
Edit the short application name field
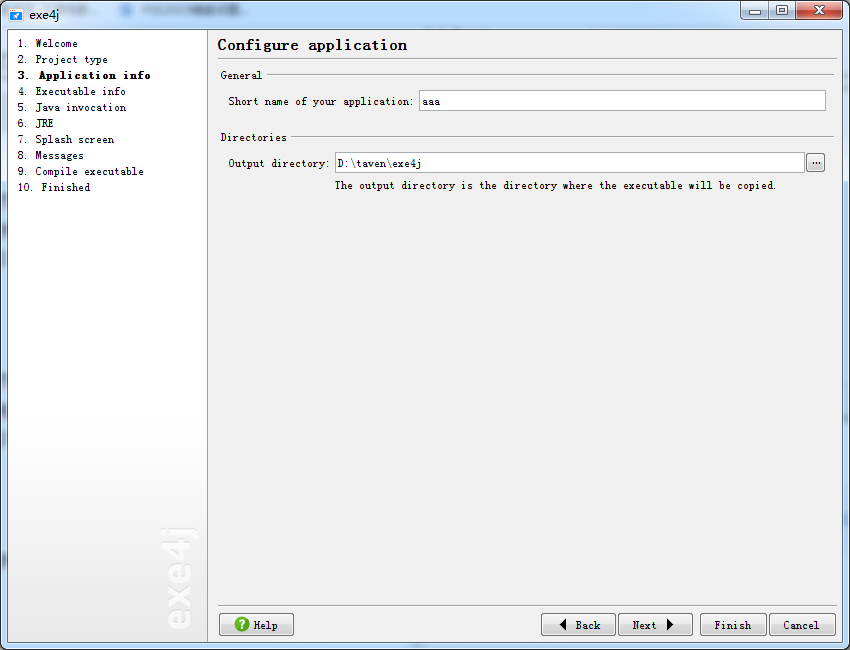[621, 101]
